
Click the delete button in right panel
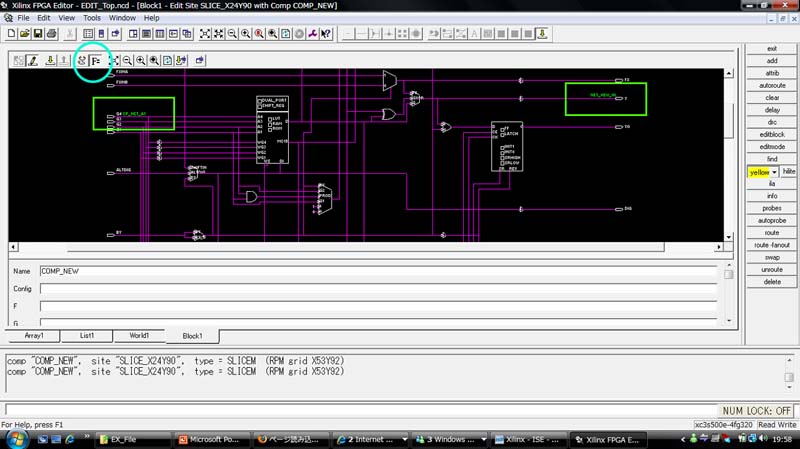772,282
